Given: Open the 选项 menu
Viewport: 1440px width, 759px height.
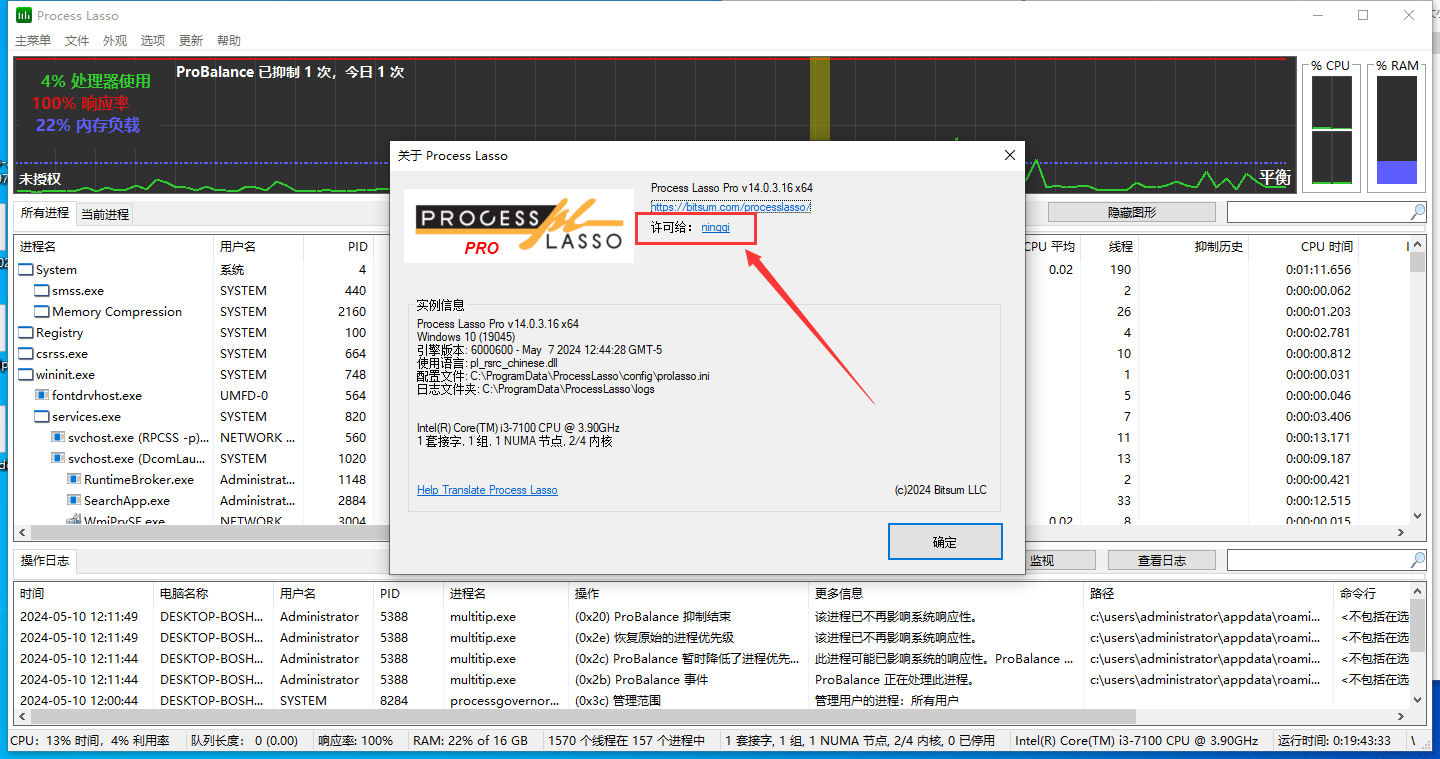Looking at the screenshot, I should pyautogui.click(x=152, y=40).
